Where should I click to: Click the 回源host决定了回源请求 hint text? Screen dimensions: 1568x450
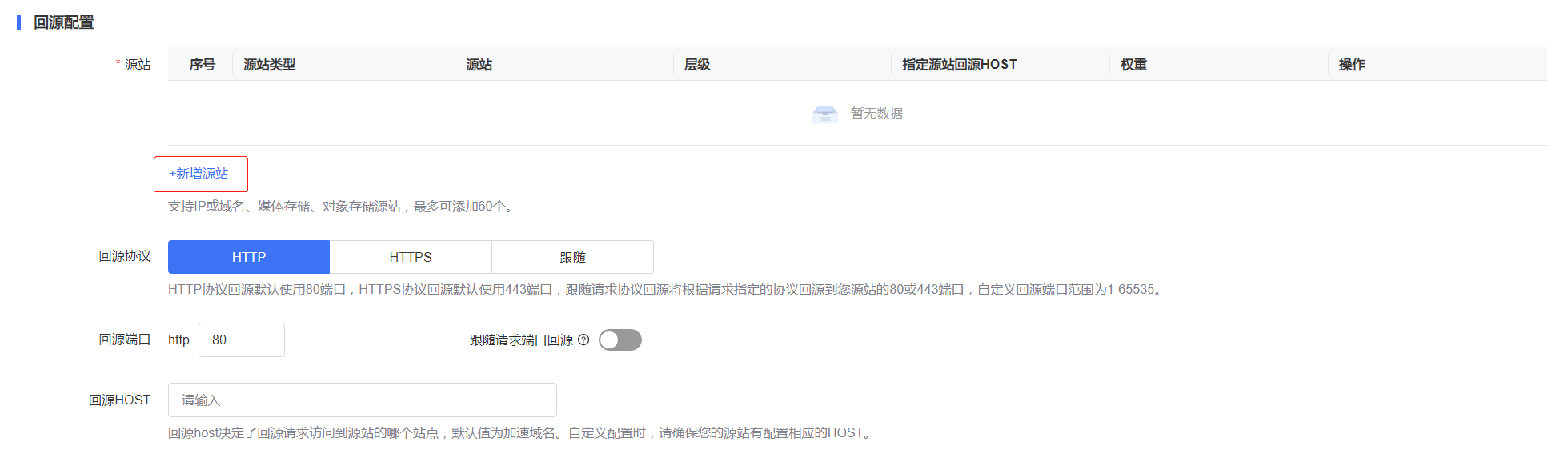522,433
